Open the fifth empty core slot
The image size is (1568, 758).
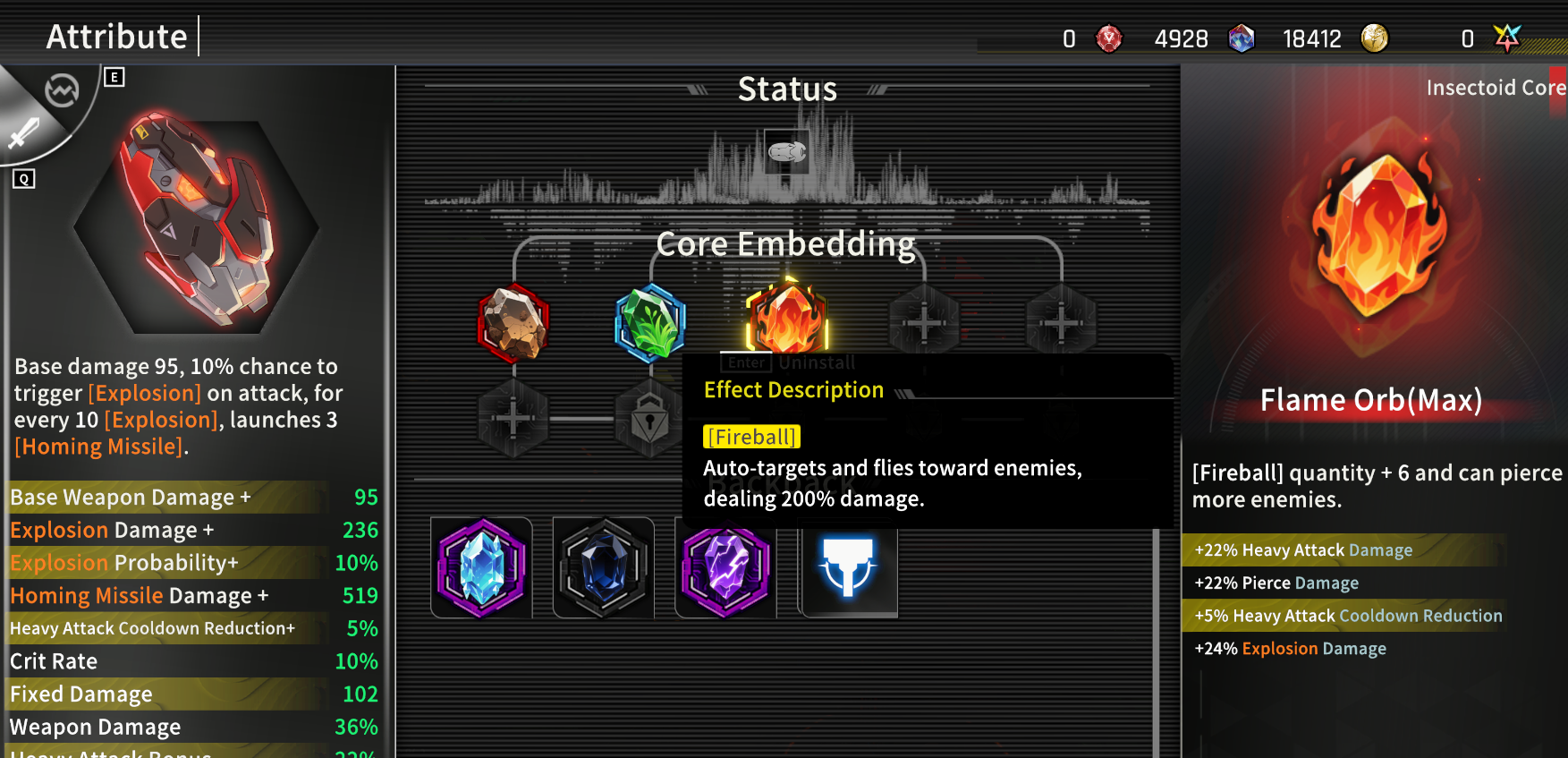[1061, 322]
